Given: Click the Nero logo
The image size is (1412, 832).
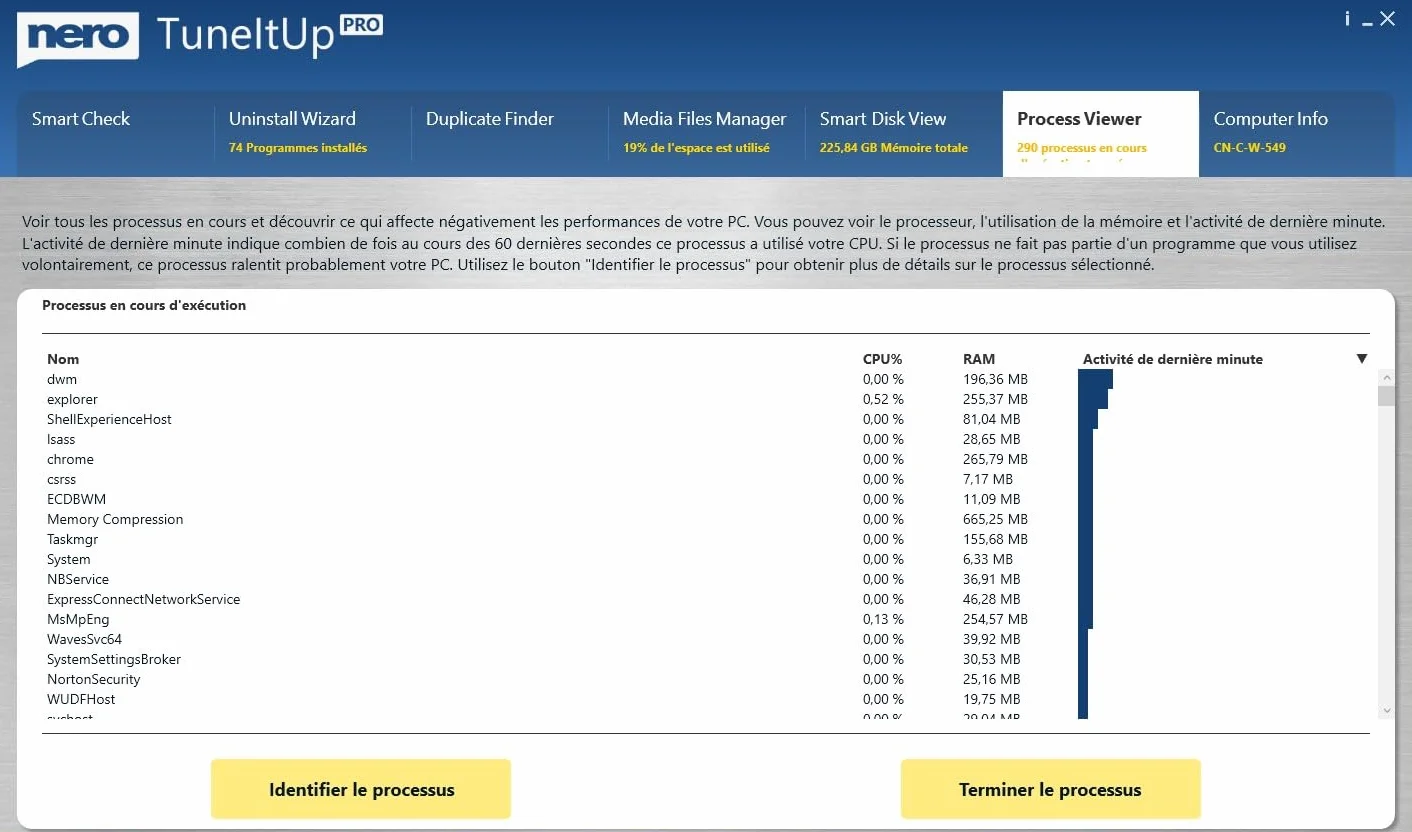Looking at the screenshot, I should point(76,38).
